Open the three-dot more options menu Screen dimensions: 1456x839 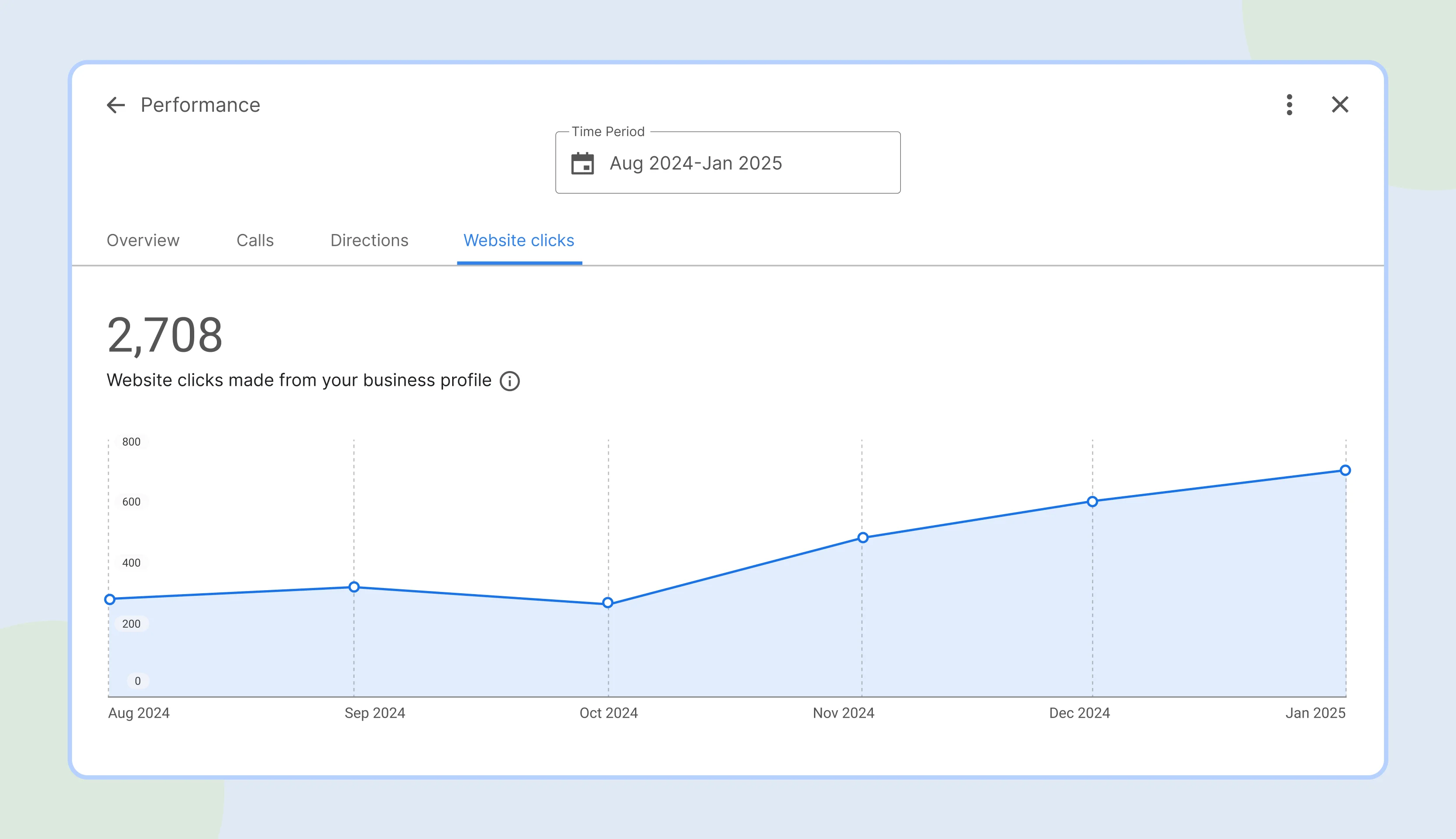coord(1290,105)
